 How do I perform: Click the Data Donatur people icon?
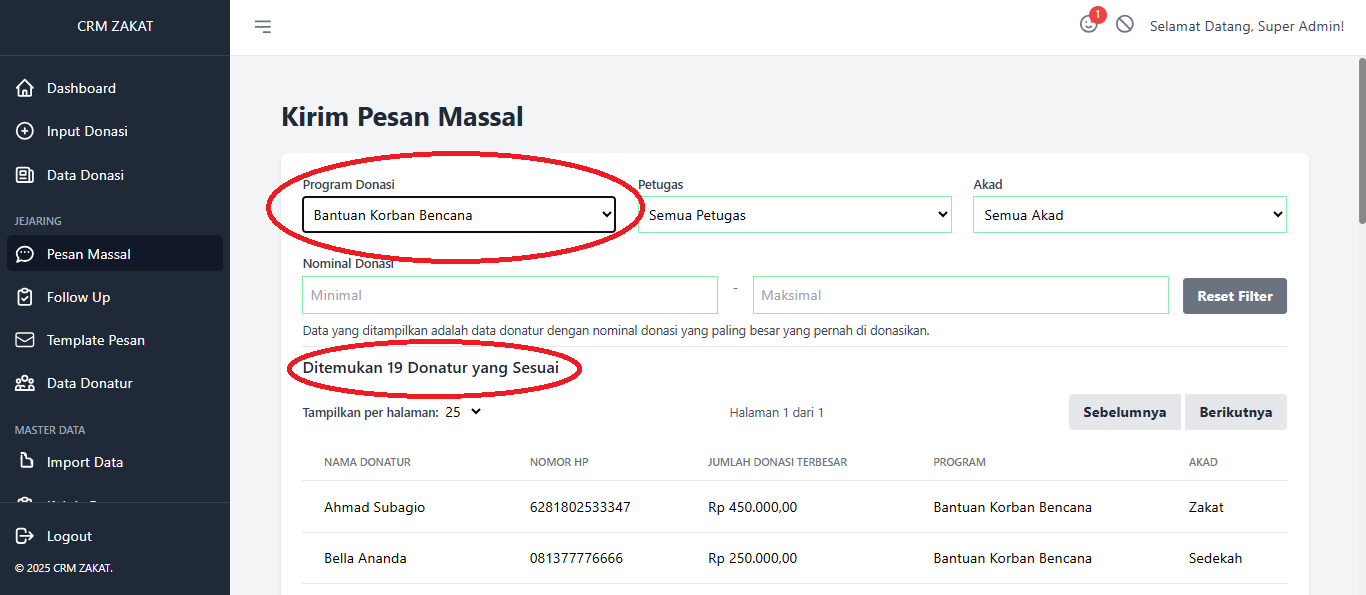[25, 383]
